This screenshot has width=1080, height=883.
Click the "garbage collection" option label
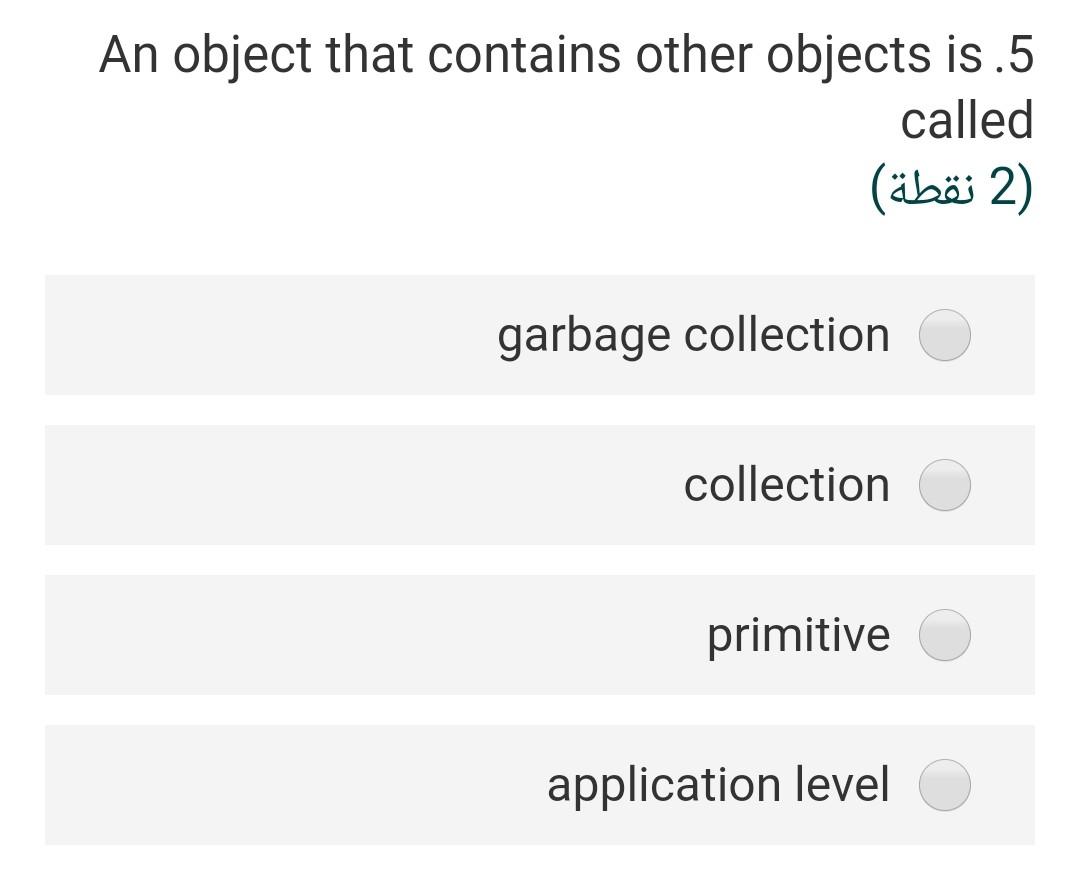click(x=694, y=335)
